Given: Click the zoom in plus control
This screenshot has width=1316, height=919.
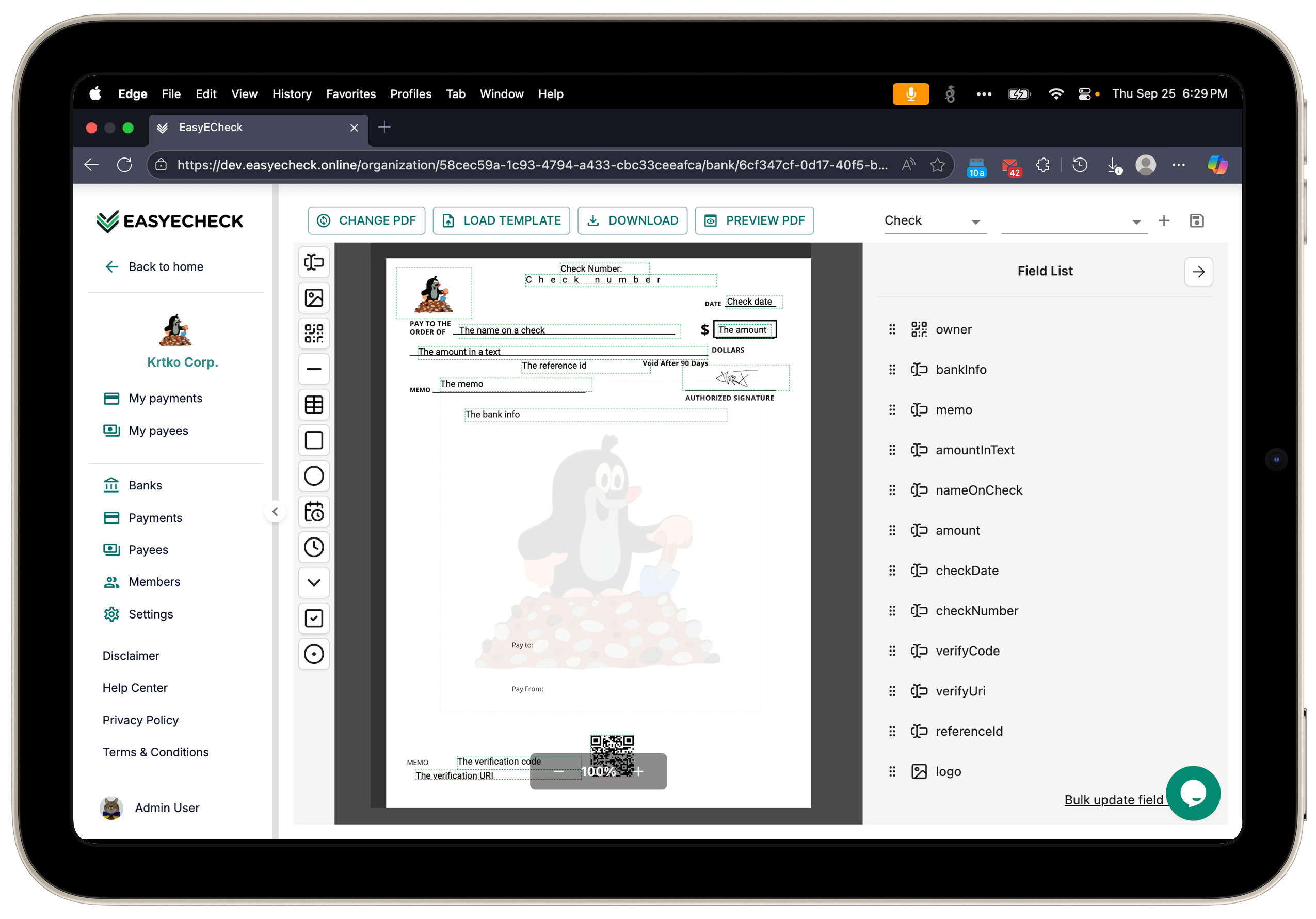Looking at the screenshot, I should pyautogui.click(x=639, y=772).
